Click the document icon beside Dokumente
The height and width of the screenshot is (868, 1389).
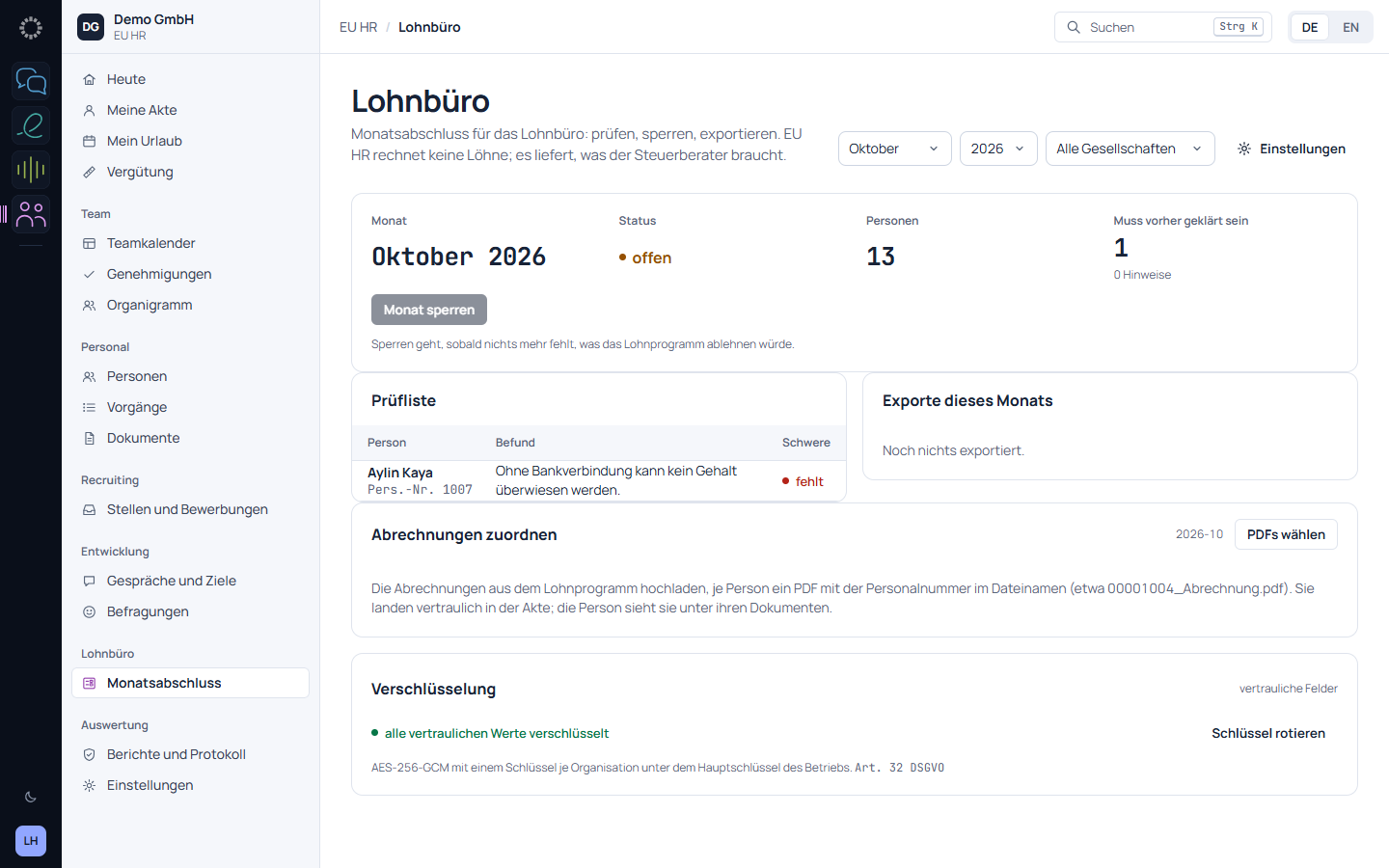(x=90, y=438)
